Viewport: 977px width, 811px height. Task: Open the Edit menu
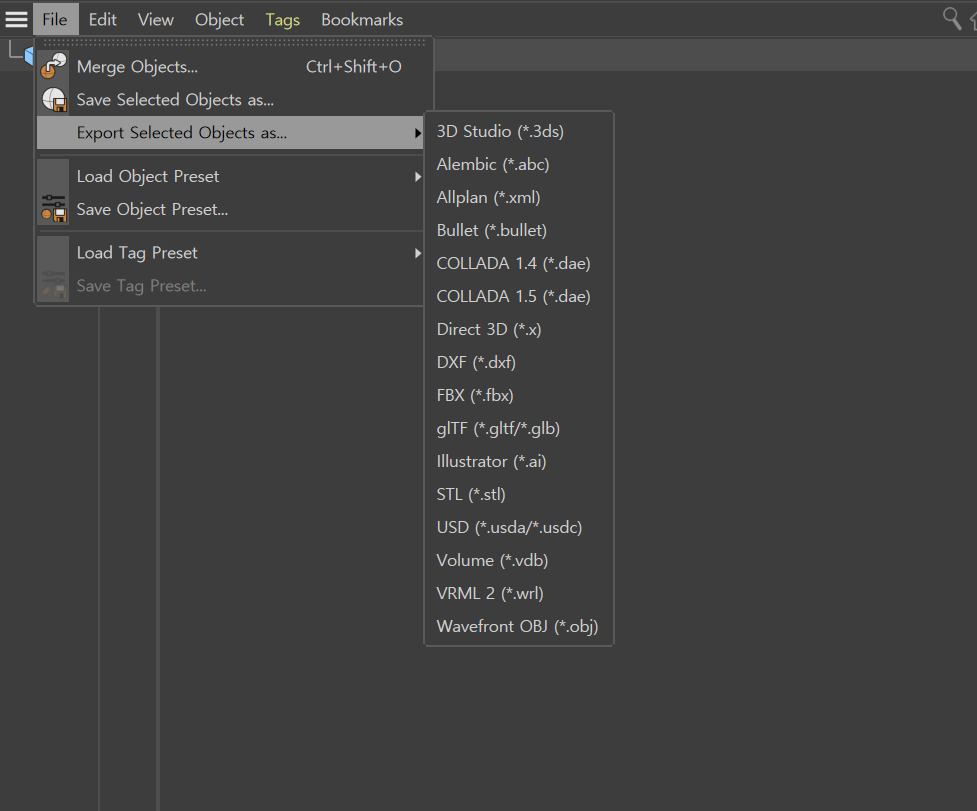click(x=102, y=19)
